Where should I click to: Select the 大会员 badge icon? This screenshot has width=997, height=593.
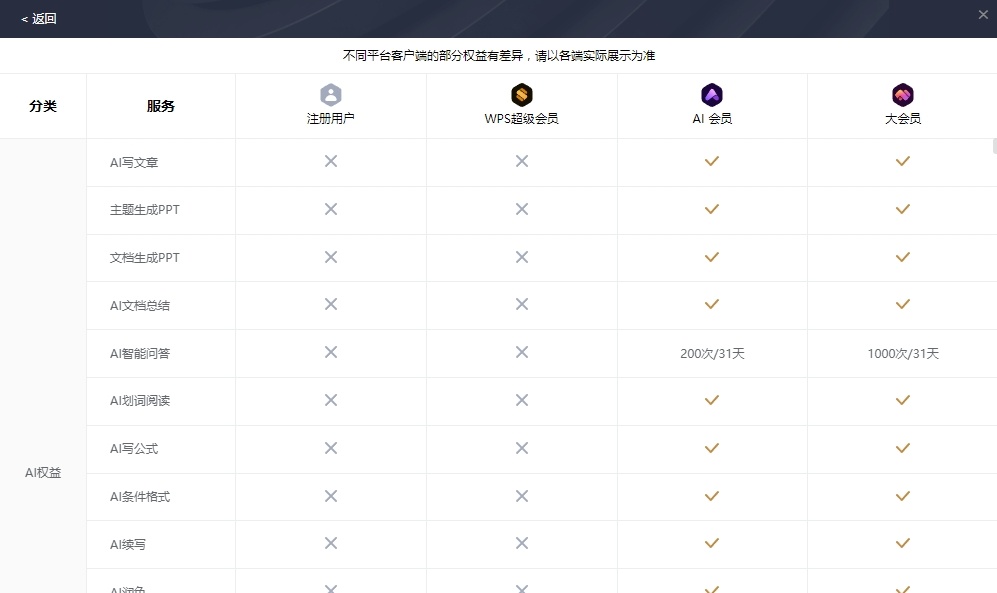pos(903,95)
